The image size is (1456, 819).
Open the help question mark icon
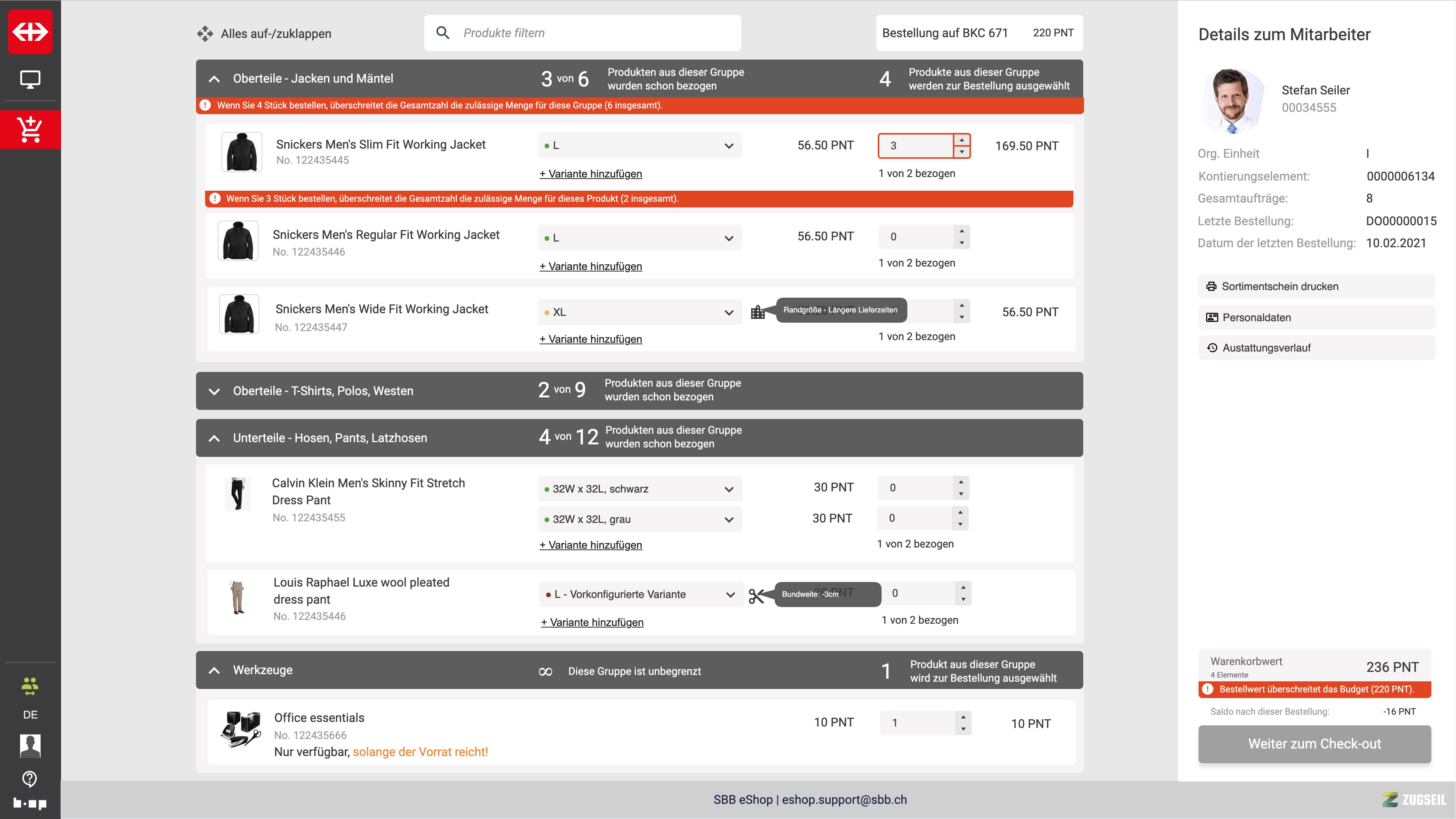coord(30,779)
